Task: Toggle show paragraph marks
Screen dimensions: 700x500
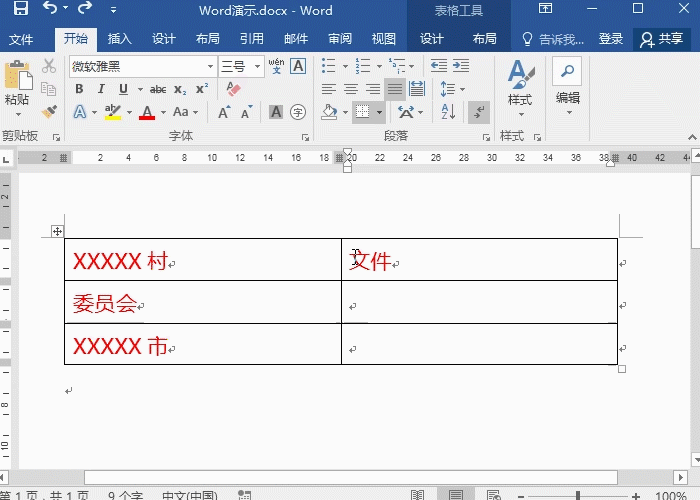Action: pyautogui.click(x=479, y=112)
